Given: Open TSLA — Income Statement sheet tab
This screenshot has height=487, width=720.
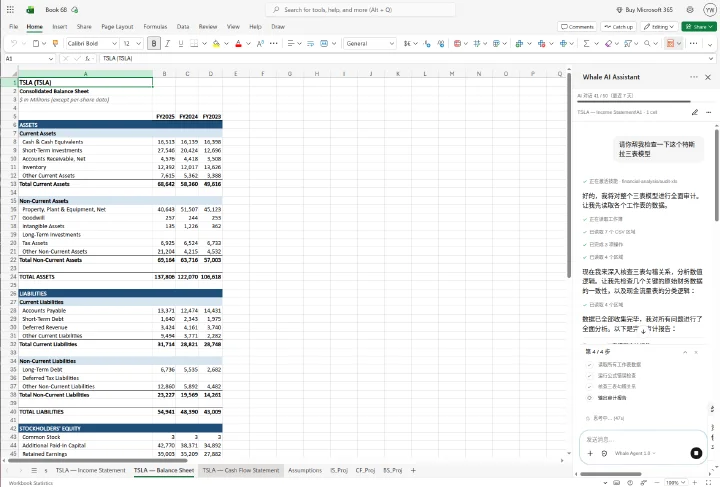Looking at the screenshot, I should pyautogui.click(x=90, y=470).
